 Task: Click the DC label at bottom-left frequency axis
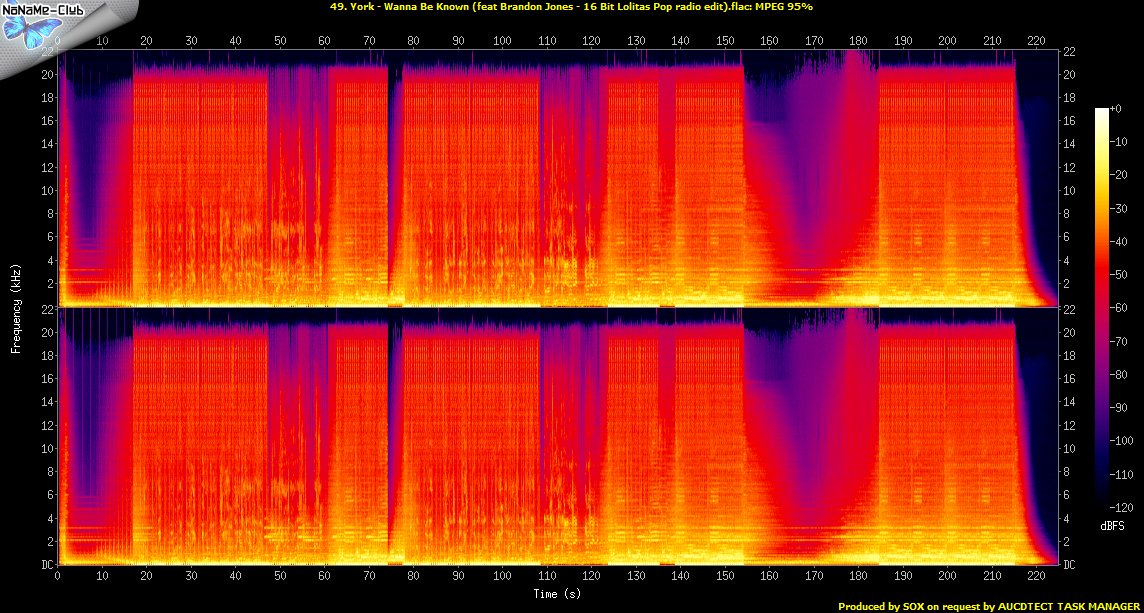(45, 565)
